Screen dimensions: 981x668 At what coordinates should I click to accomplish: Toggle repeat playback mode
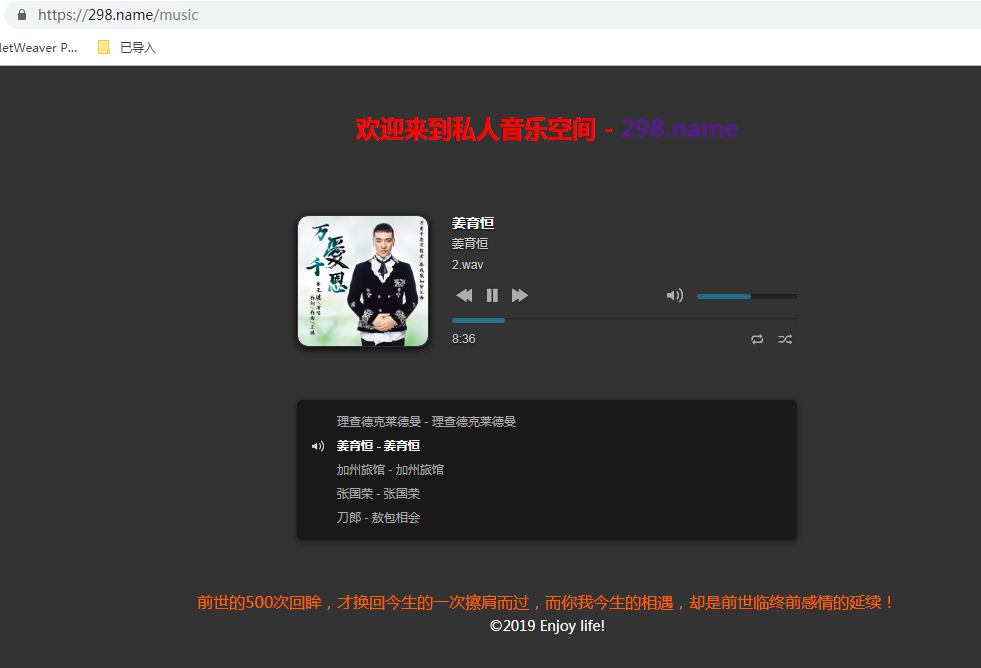tap(757, 339)
